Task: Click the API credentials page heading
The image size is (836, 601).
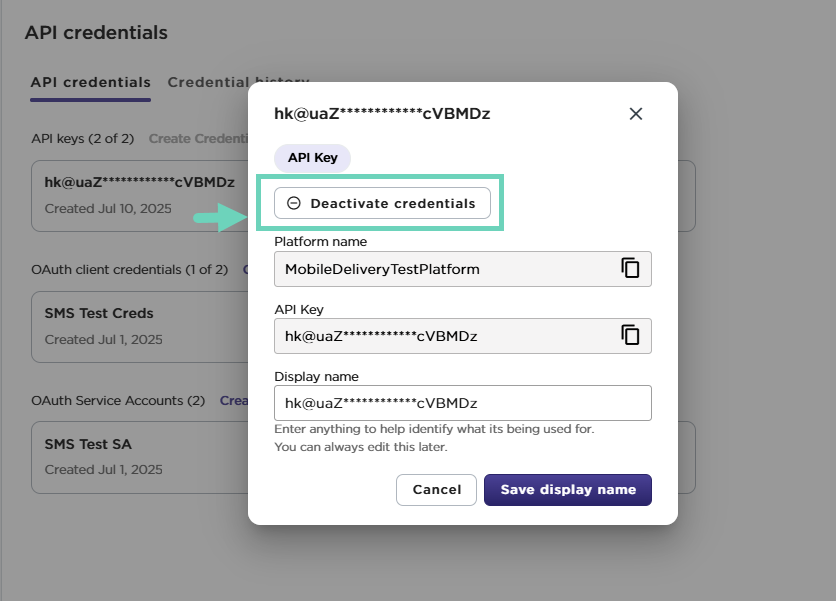Action: coord(97,33)
